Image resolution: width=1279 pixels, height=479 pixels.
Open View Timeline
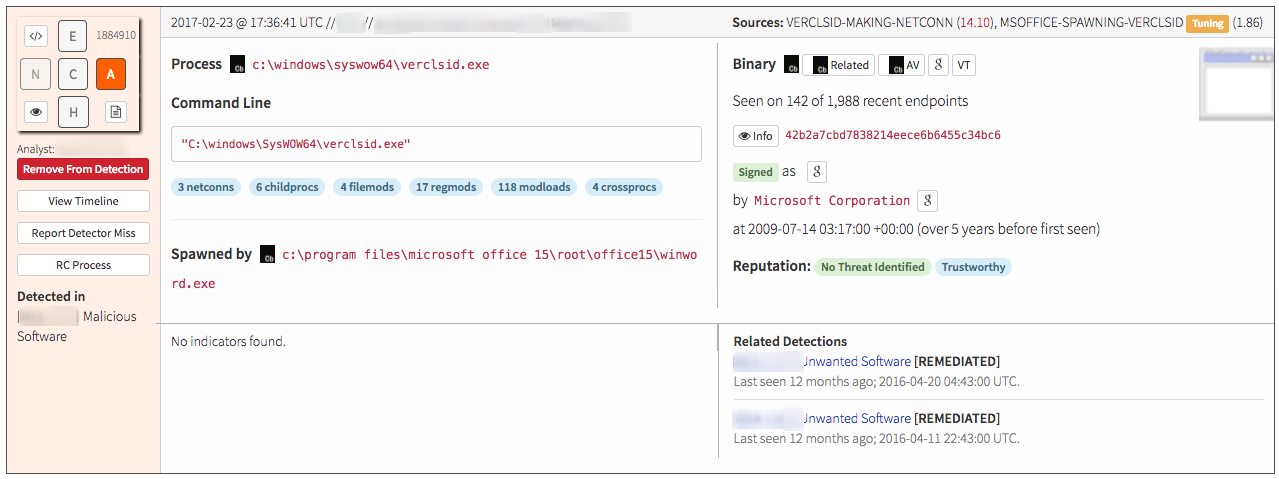[x=83, y=201]
